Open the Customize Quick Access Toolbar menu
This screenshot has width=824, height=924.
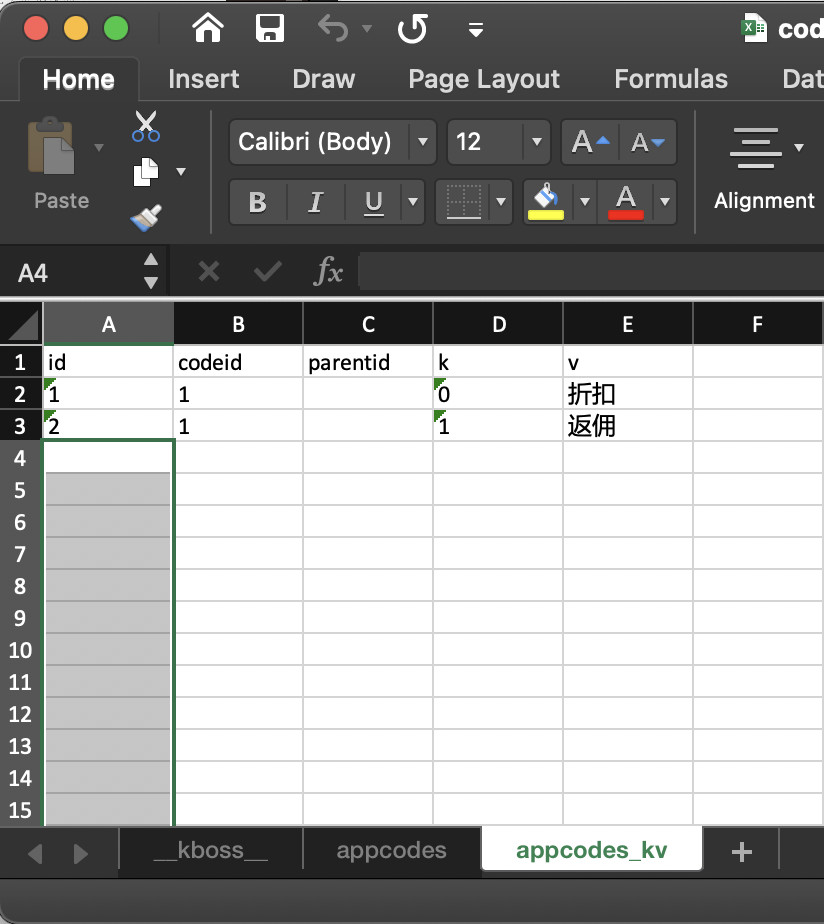click(476, 29)
